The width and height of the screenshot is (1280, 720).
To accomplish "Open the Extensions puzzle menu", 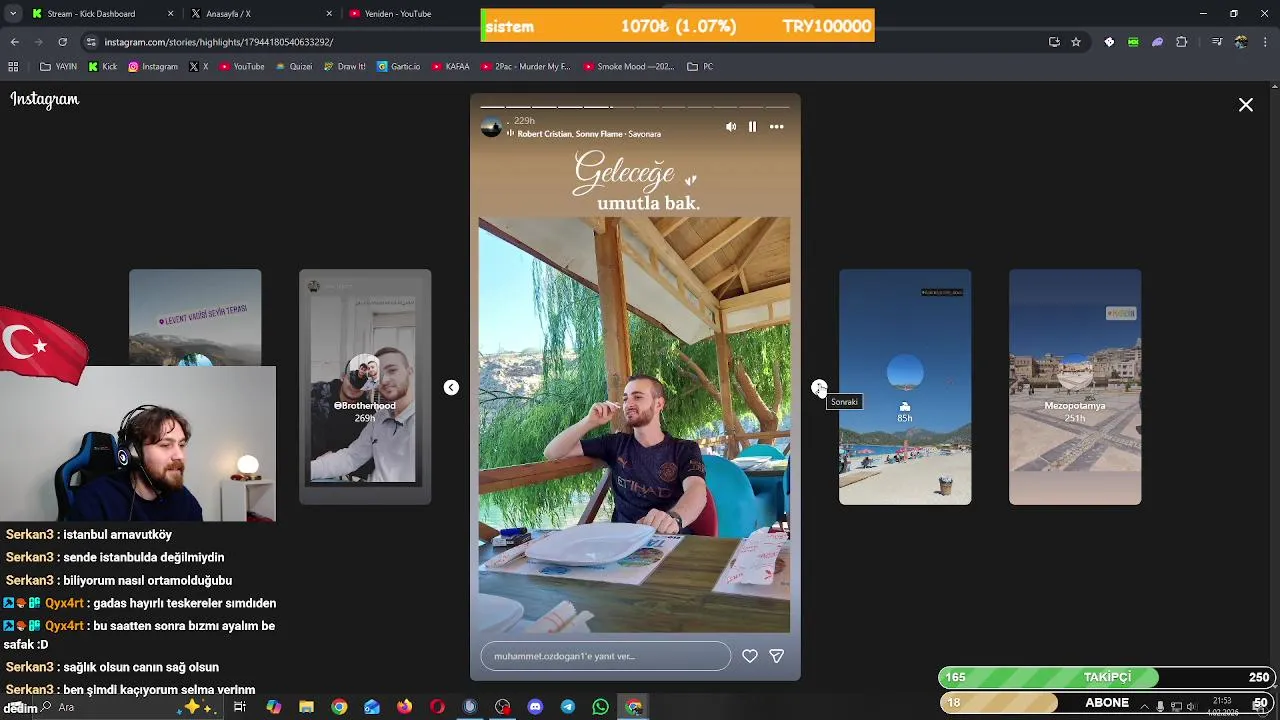I will pos(1182,42).
